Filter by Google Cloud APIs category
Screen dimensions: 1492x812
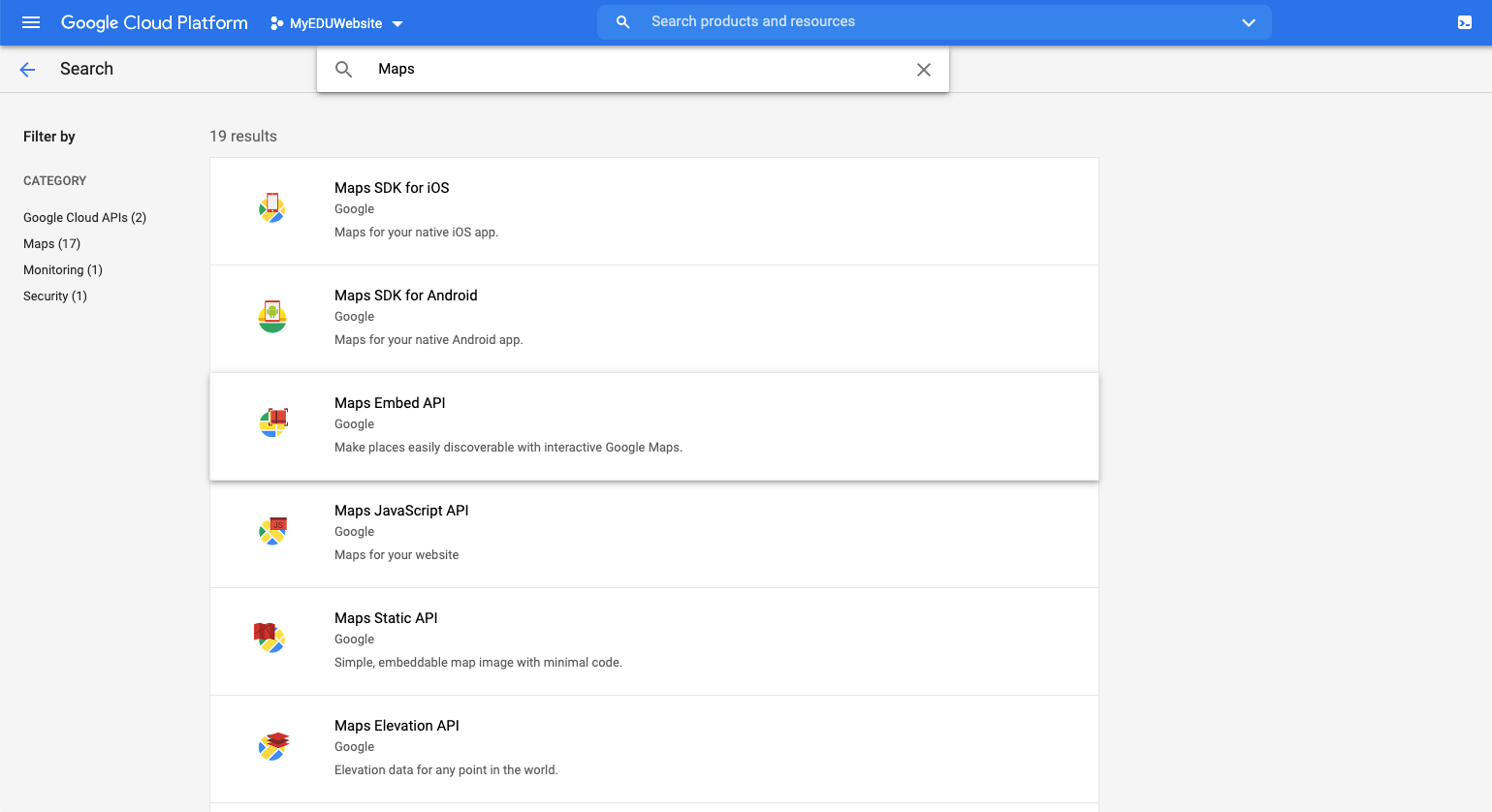(x=84, y=218)
